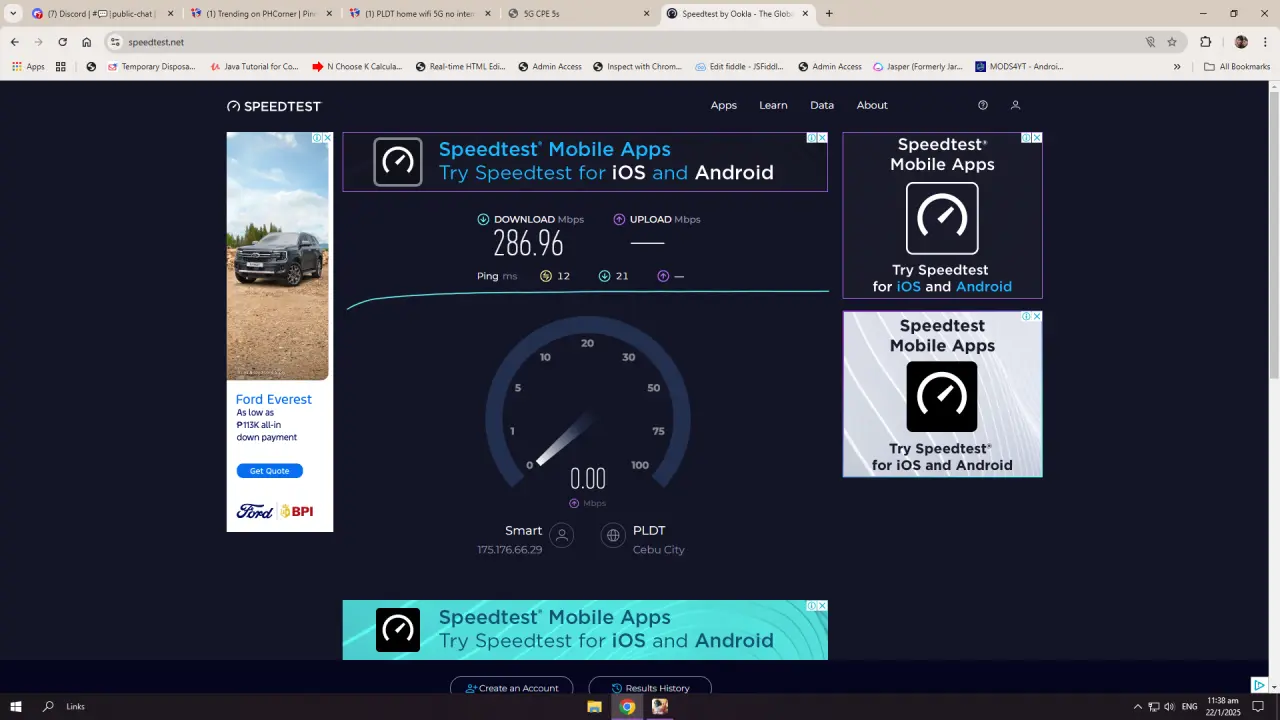
Task: Open File Explorer from the taskbar
Action: click(x=594, y=706)
